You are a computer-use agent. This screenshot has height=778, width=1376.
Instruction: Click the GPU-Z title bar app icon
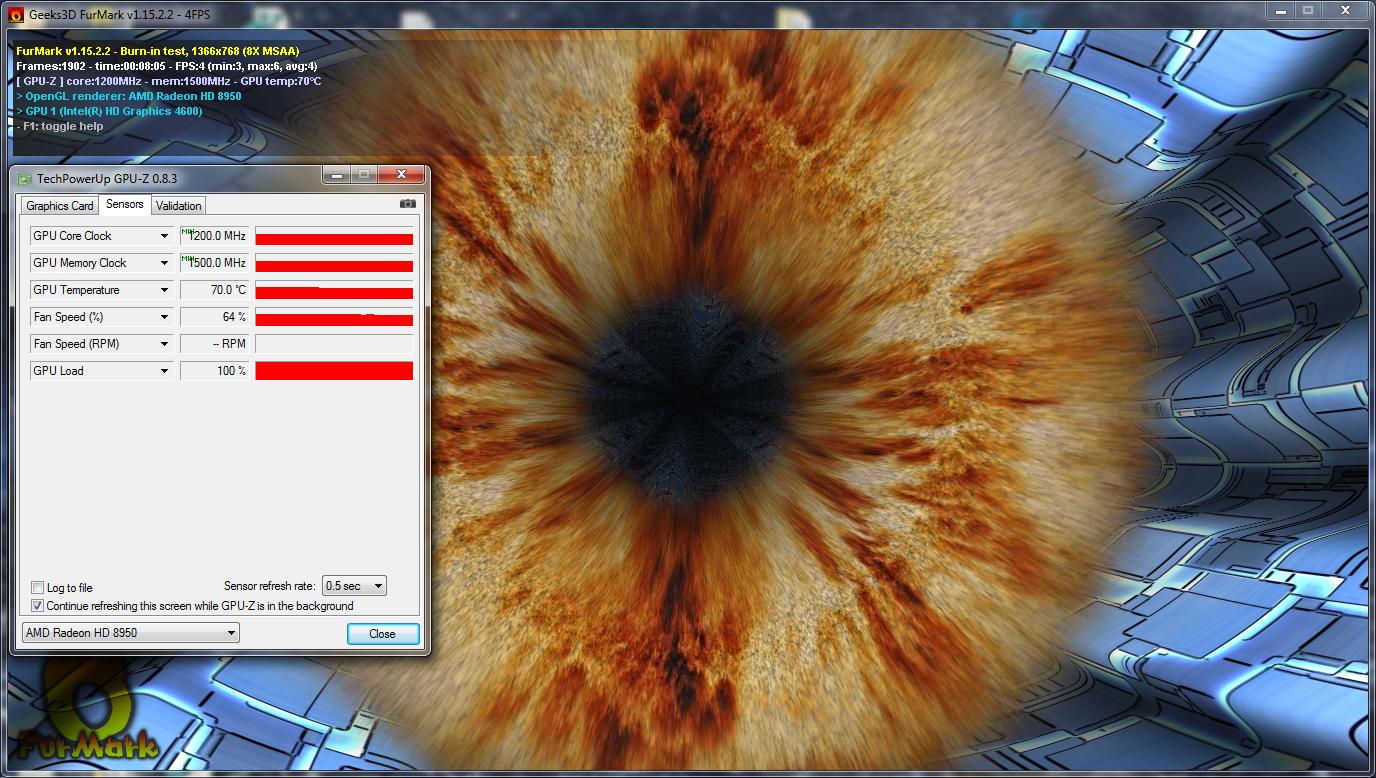[x=24, y=179]
